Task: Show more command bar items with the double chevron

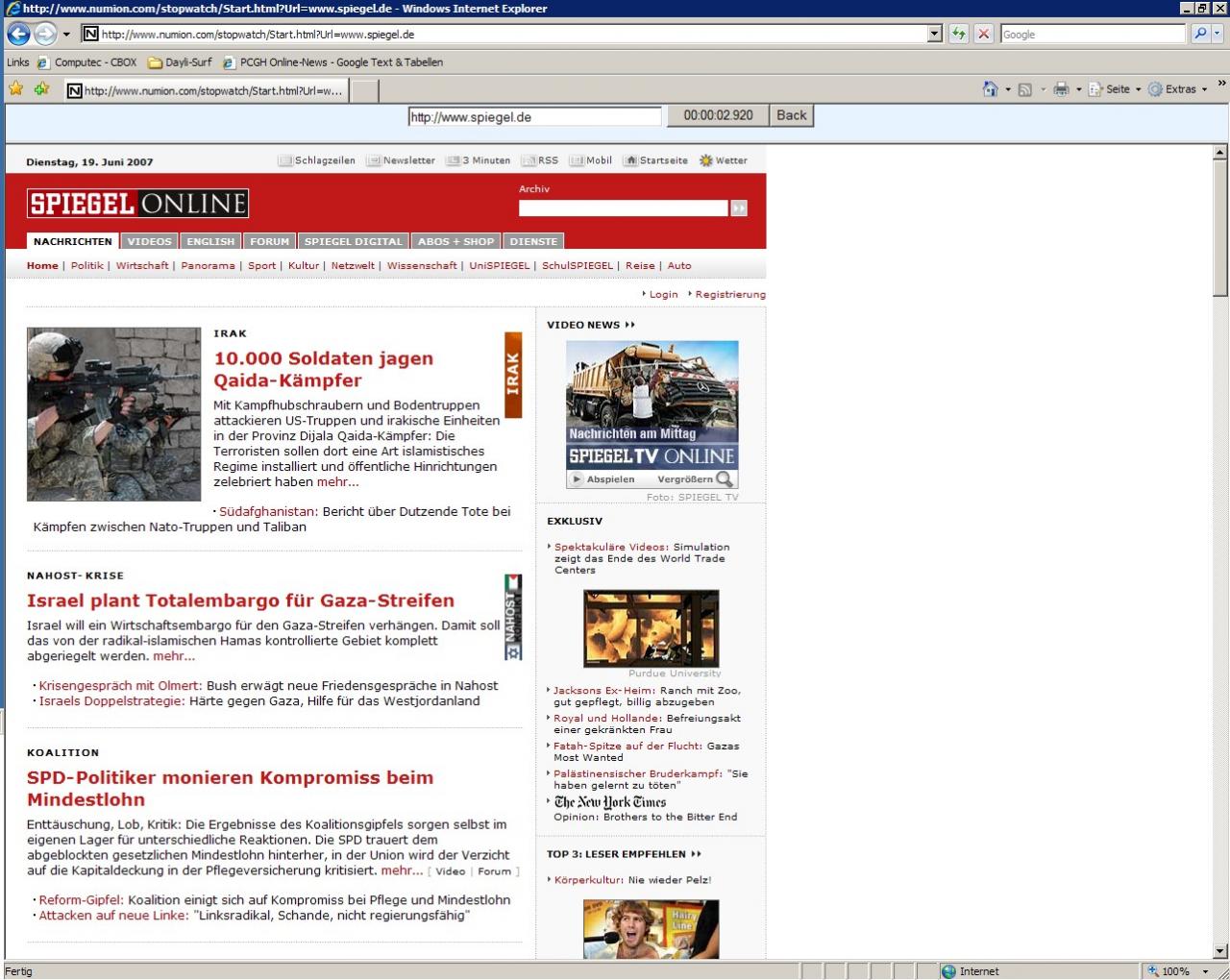Action: pos(1221,84)
